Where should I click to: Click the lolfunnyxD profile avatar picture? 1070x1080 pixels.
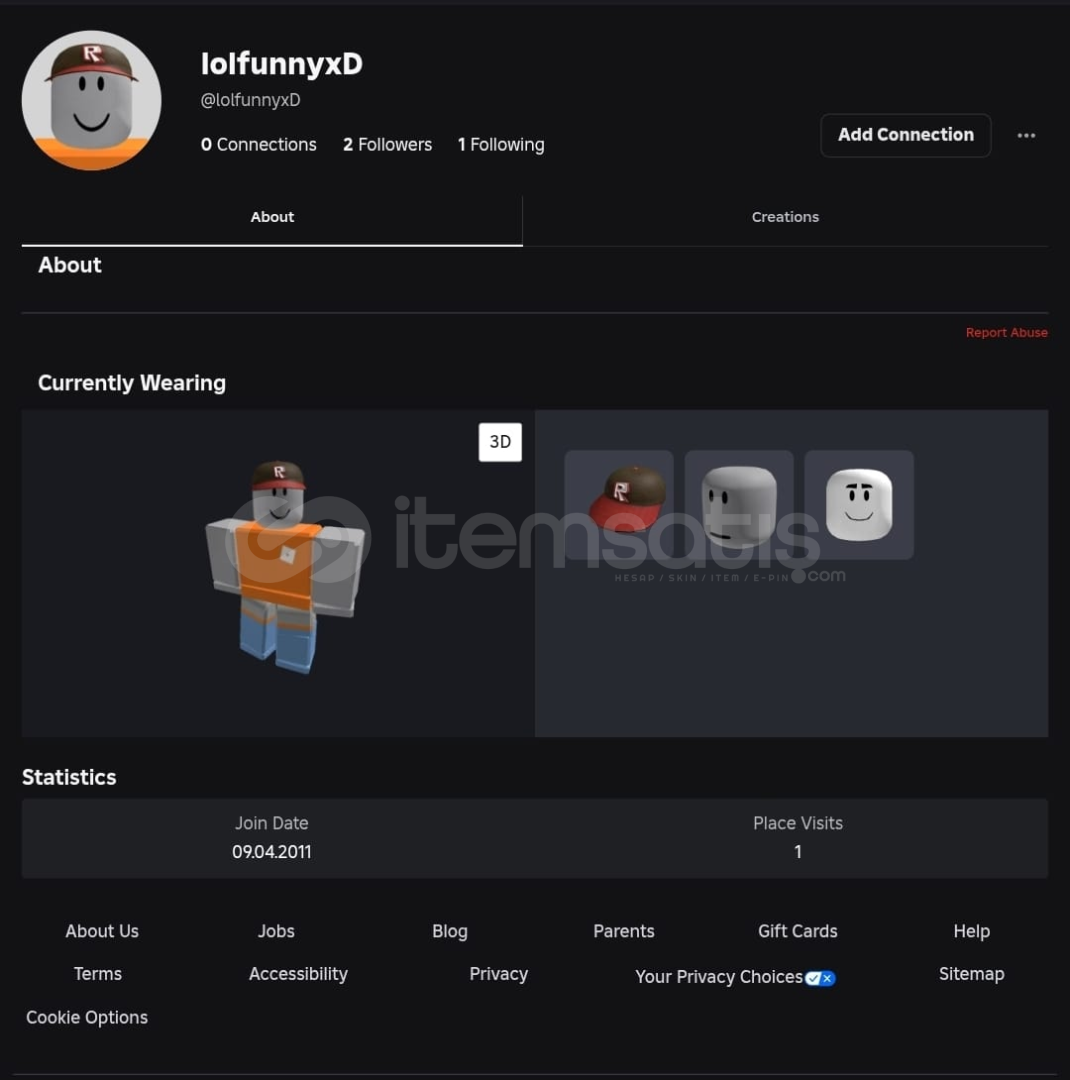point(92,101)
